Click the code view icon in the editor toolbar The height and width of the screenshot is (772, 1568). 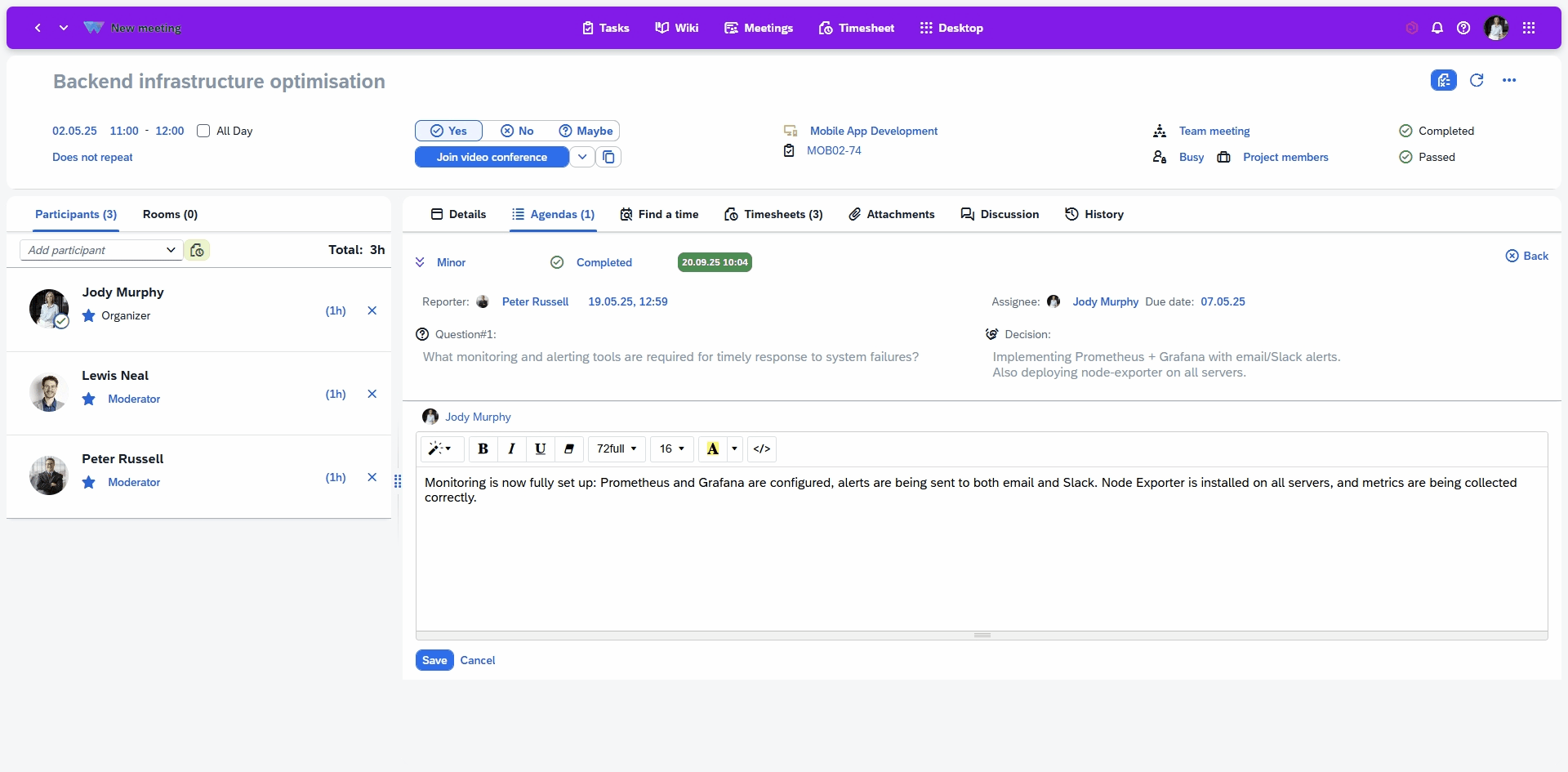761,448
